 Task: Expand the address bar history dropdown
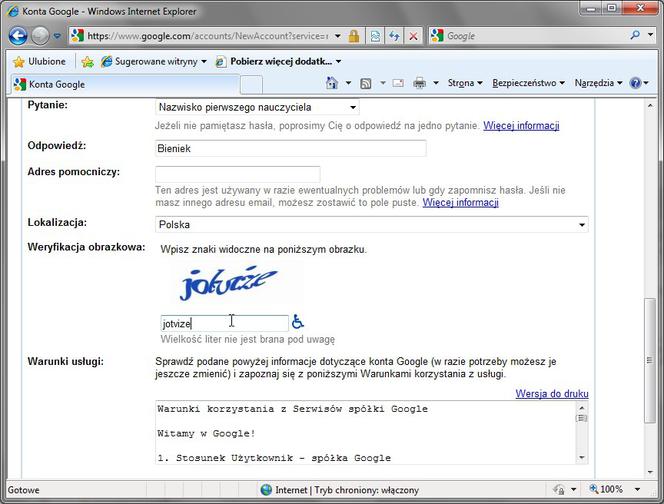click(x=338, y=36)
